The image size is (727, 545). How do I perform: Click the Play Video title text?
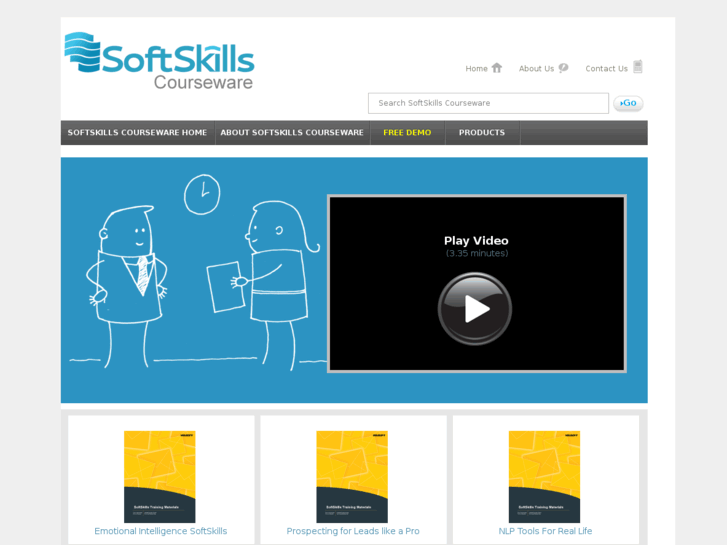(476, 241)
